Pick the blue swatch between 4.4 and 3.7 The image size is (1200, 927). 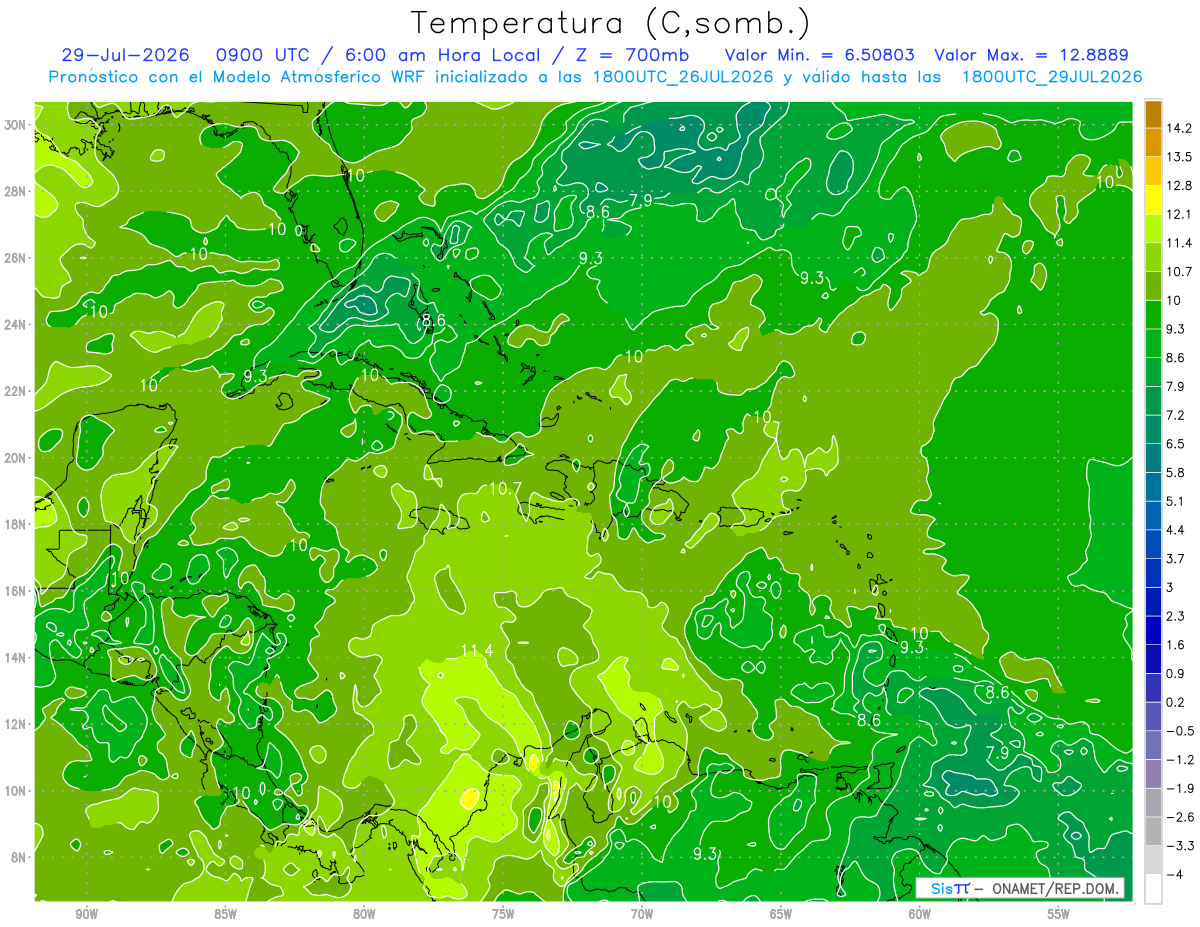pos(1153,544)
